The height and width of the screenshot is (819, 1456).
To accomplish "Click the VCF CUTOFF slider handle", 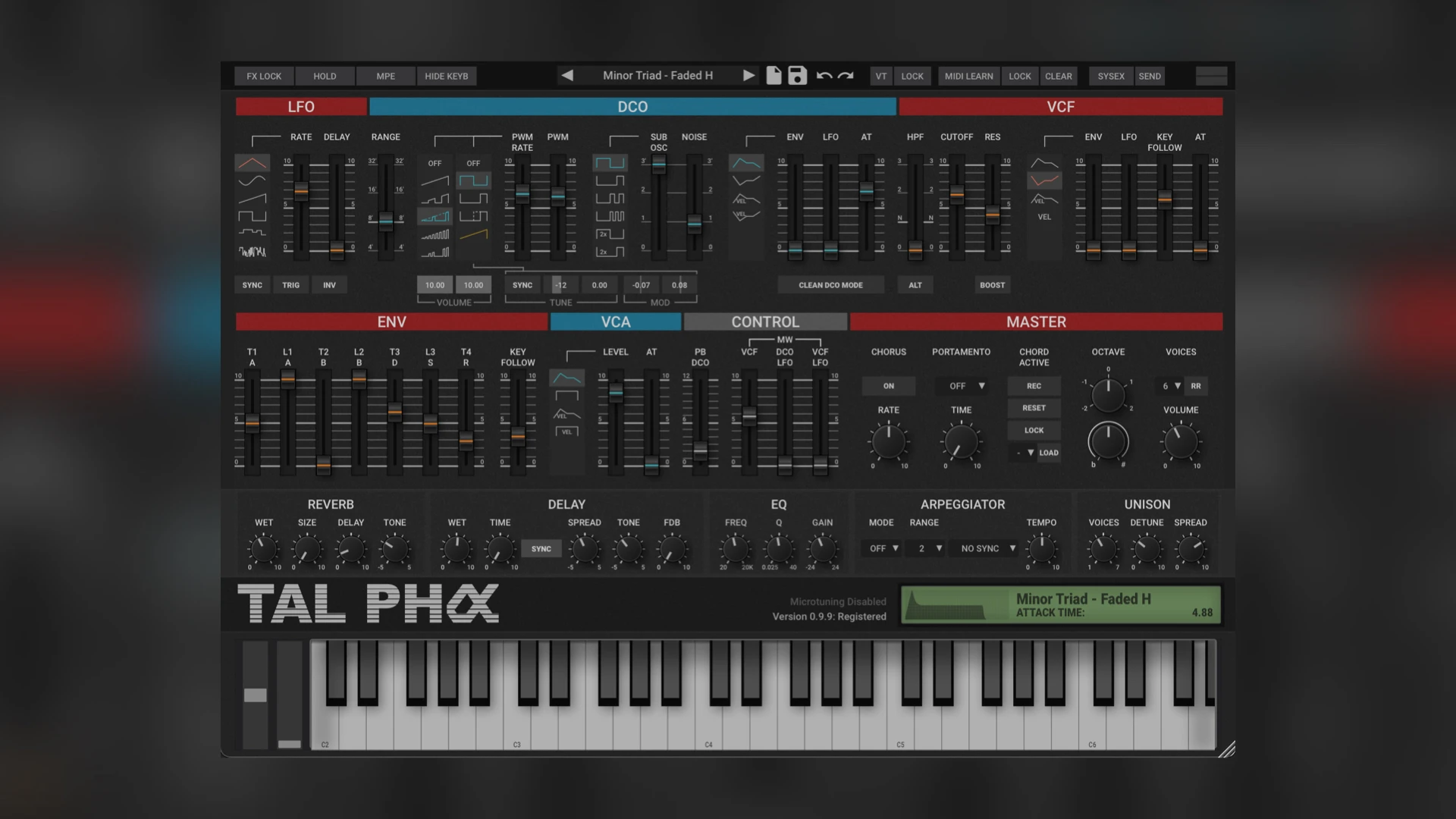I will pyautogui.click(x=957, y=194).
